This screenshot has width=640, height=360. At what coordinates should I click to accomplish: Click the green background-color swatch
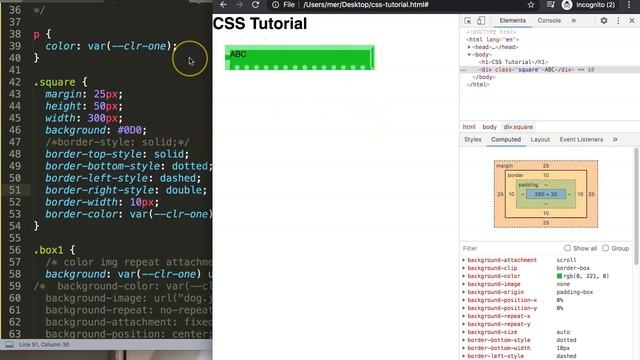(559, 276)
